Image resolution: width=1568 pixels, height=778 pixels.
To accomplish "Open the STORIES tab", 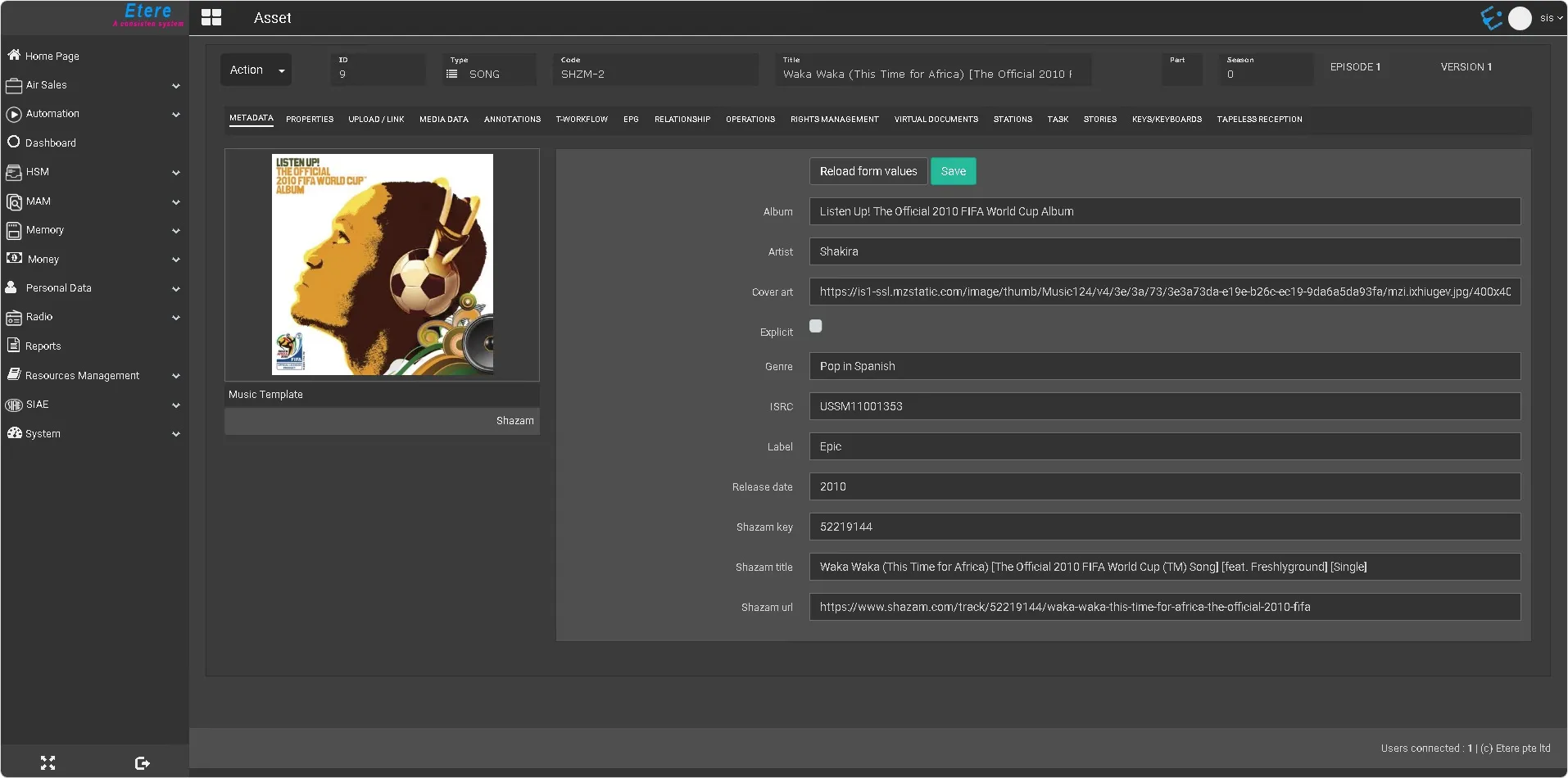I will (1100, 120).
